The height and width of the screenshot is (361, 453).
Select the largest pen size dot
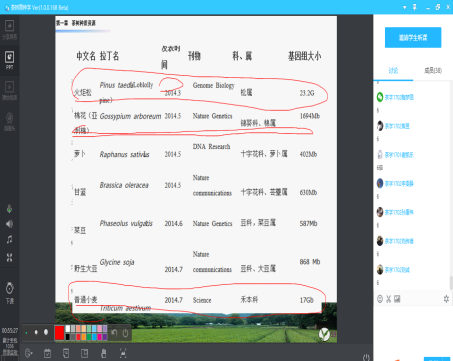(46, 332)
